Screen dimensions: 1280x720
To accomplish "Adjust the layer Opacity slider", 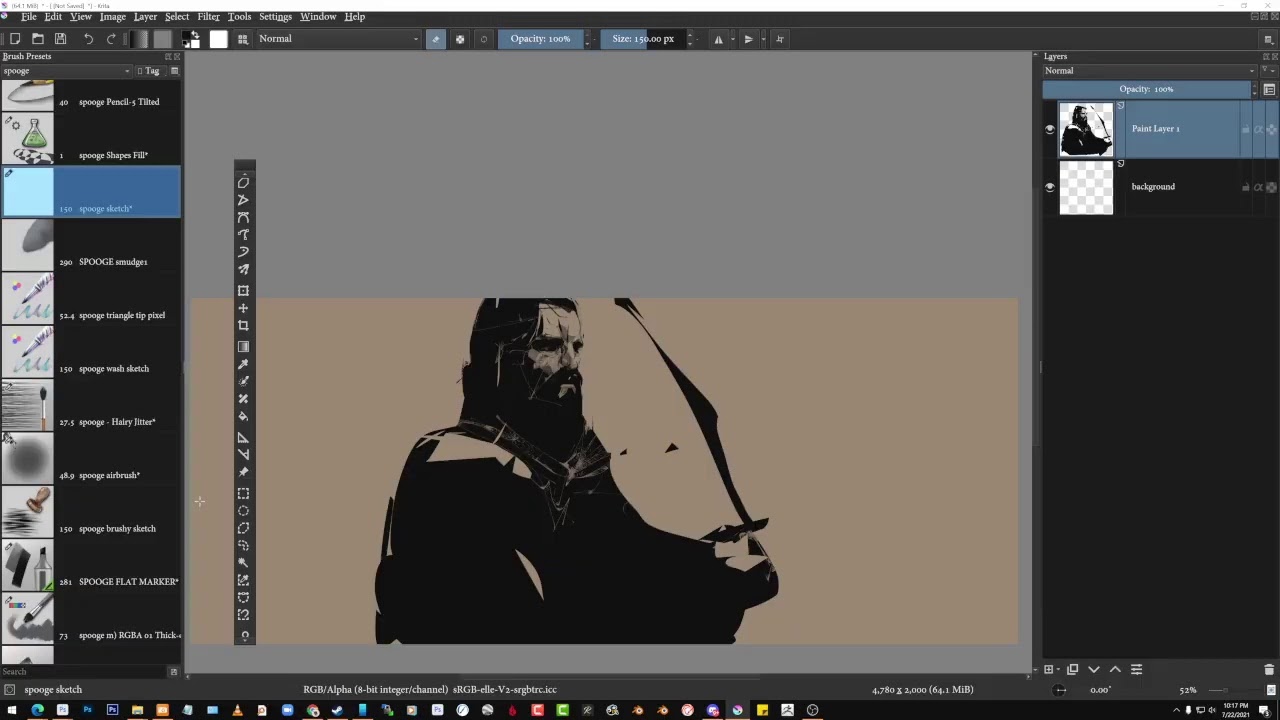I will click(1147, 89).
